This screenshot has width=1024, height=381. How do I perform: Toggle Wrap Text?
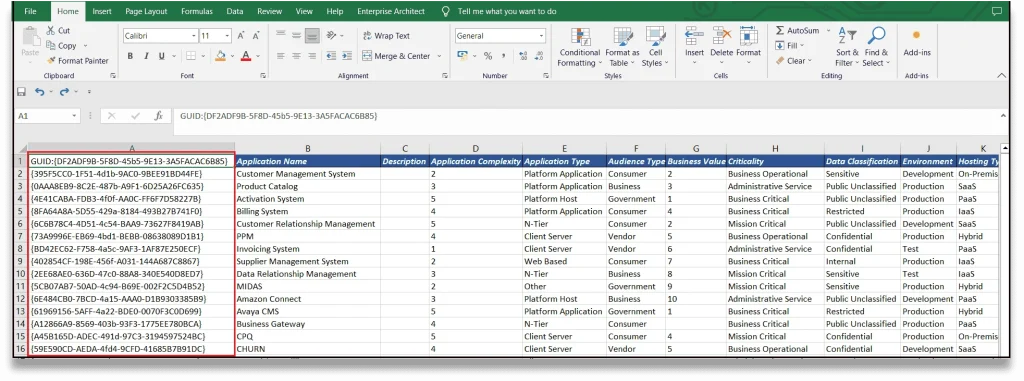pyautogui.click(x=386, y=36)
